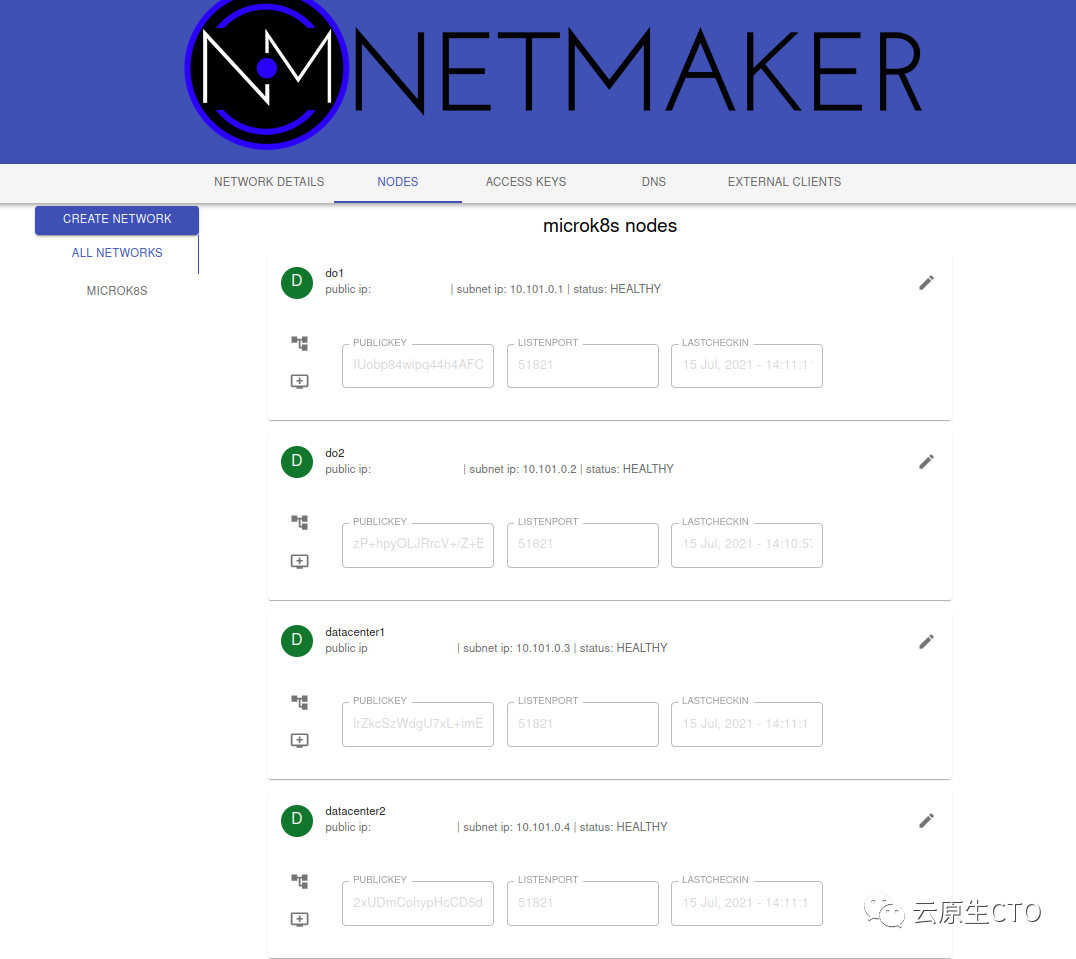
Task: Click add-screen ingress icon for do2
Action: (299, 561)
